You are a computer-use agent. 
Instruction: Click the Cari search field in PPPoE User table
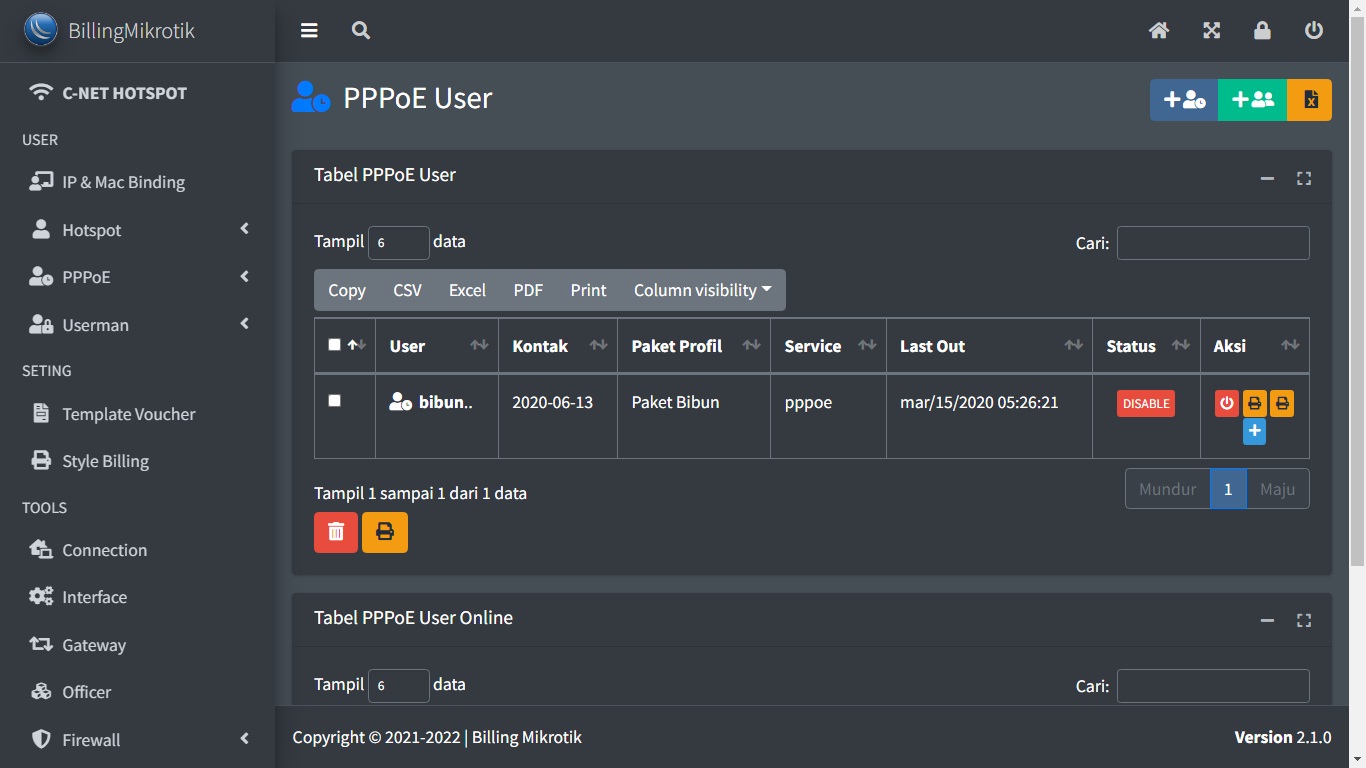pos(1212,243)
